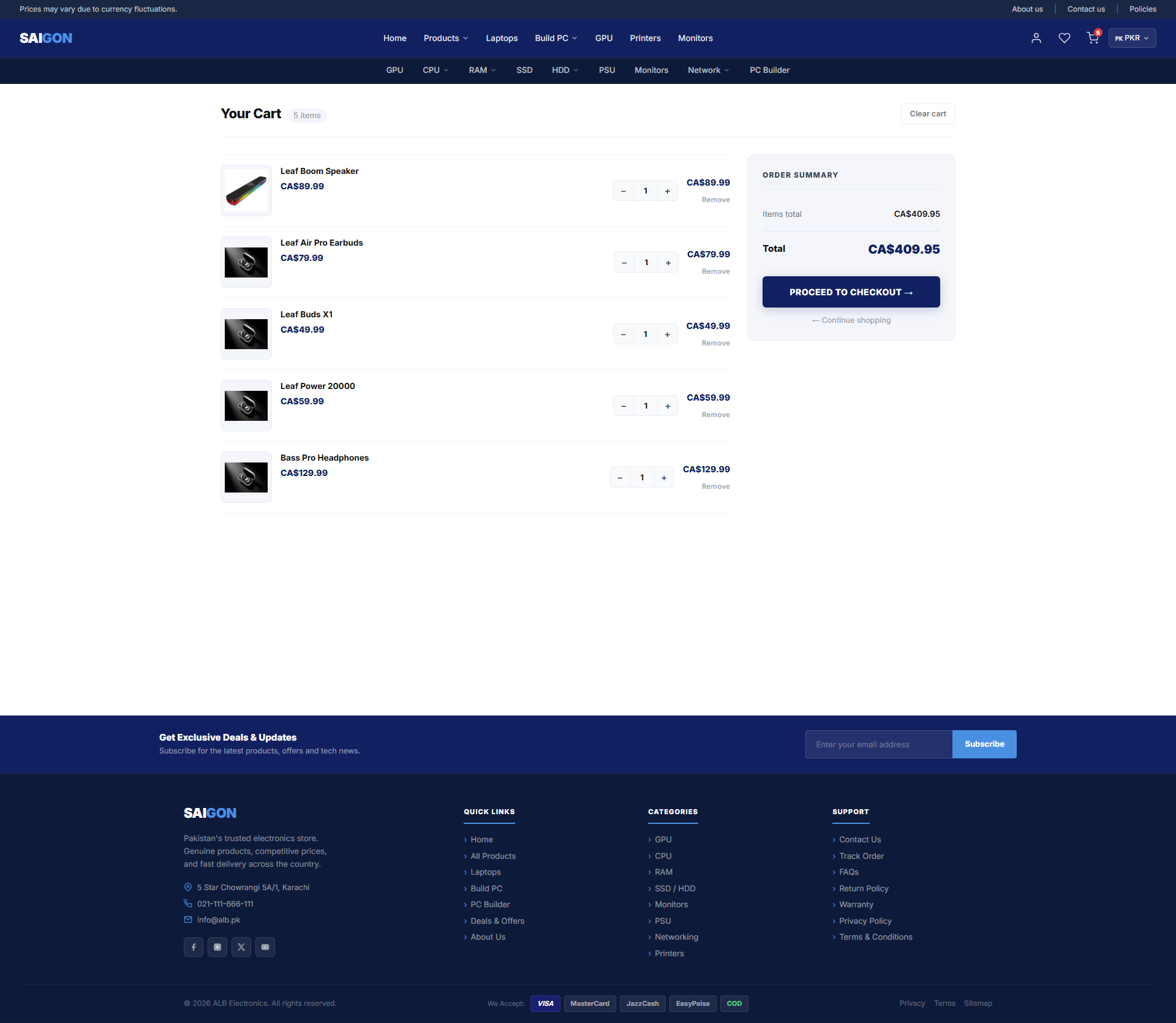Viewport: 1176px width, 1023px height.
Task: Open Leaf Power 20000 product thumbnail
Action: pos(246,406)
